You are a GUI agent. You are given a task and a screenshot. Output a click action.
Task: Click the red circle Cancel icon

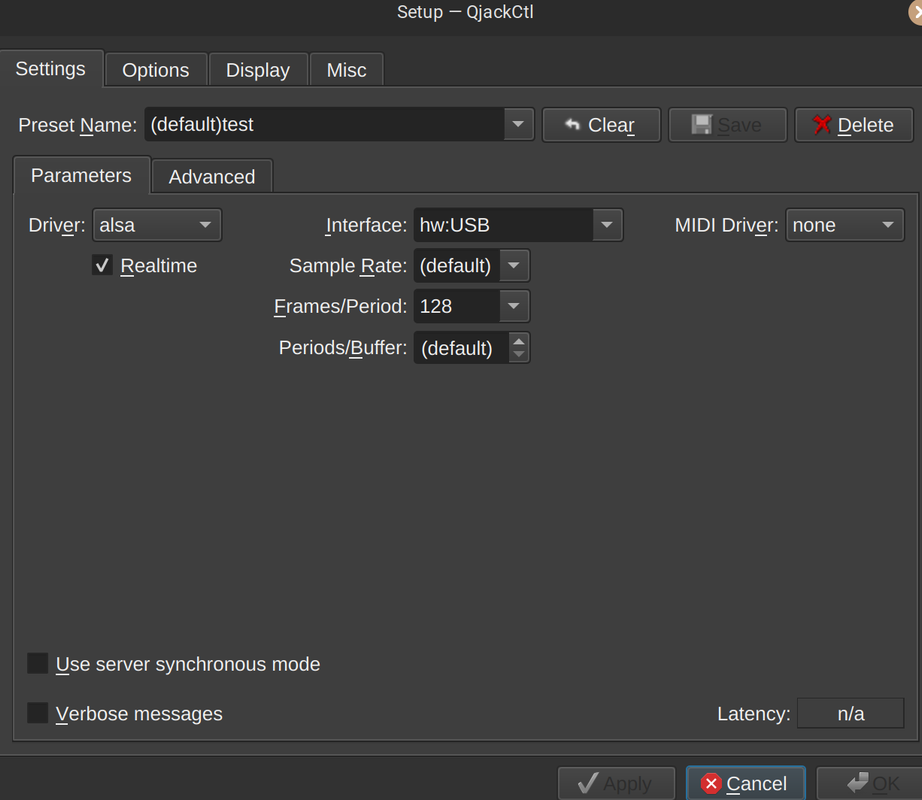click(x=711, y=784)
